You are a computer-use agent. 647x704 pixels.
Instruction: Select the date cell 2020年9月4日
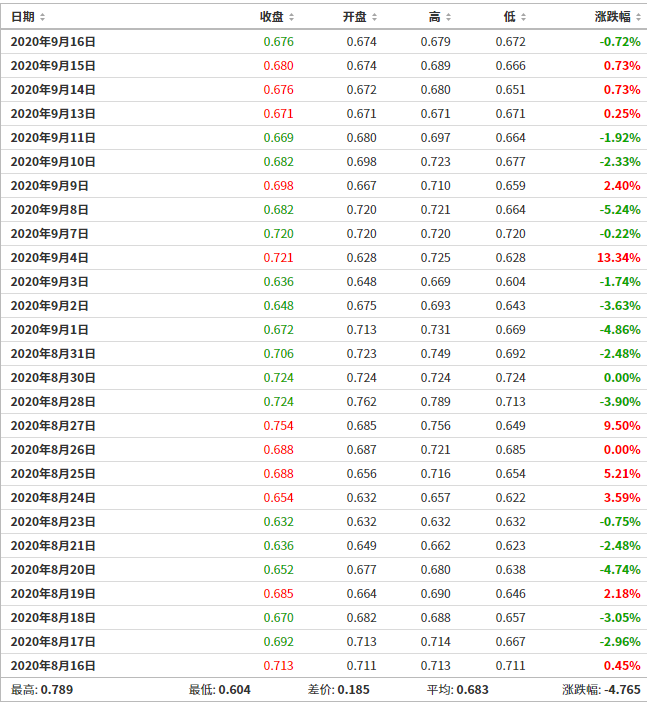click(49, 258)
